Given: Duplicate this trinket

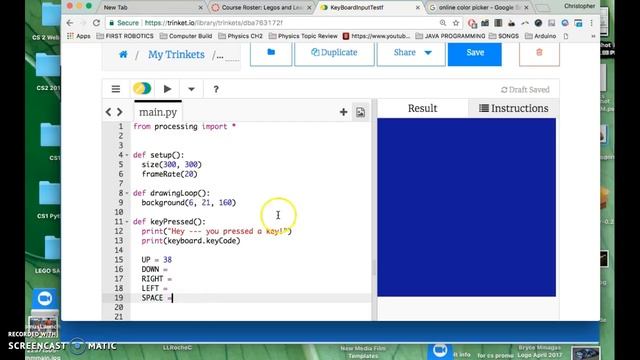Looking at the screenshot, I should point(334,53).
